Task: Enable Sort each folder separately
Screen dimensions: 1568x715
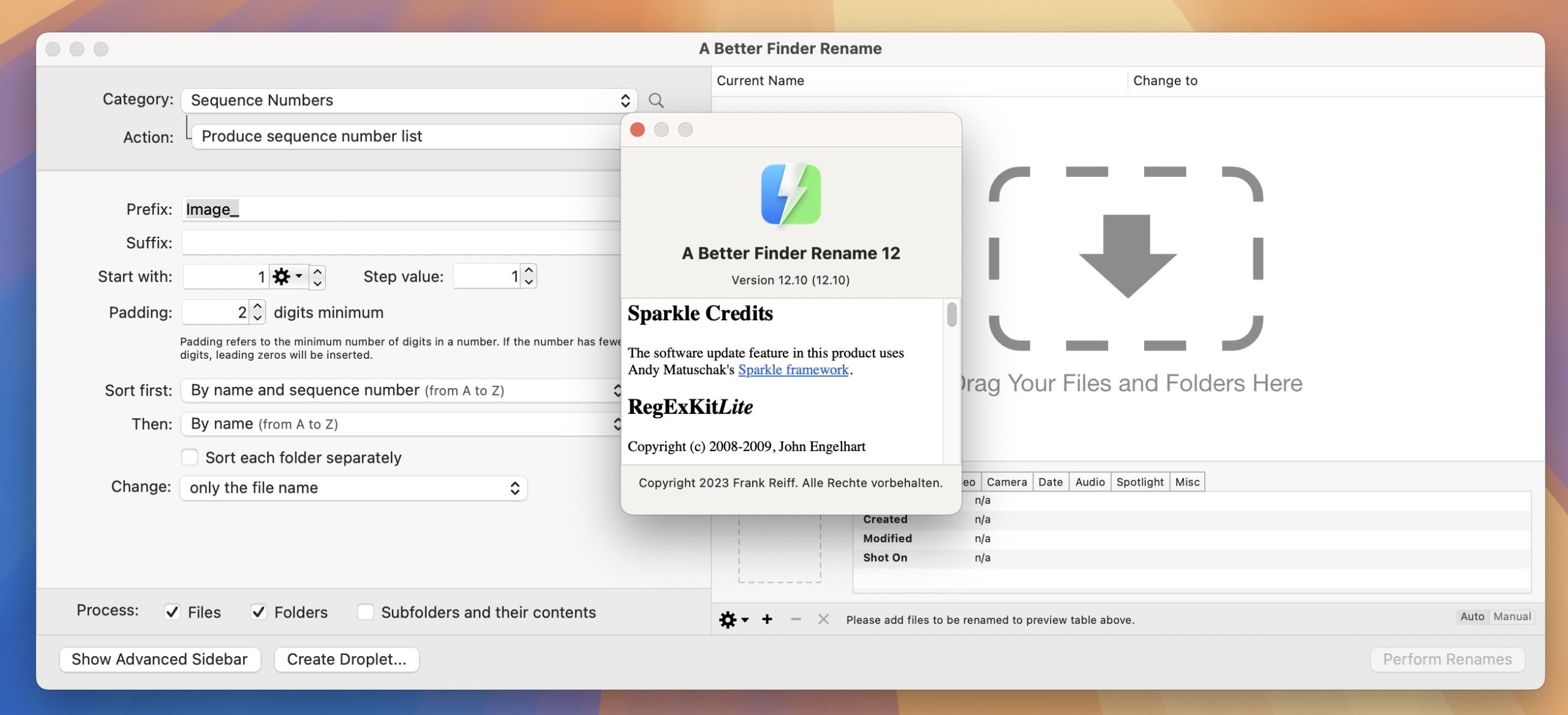Action: 189,457
